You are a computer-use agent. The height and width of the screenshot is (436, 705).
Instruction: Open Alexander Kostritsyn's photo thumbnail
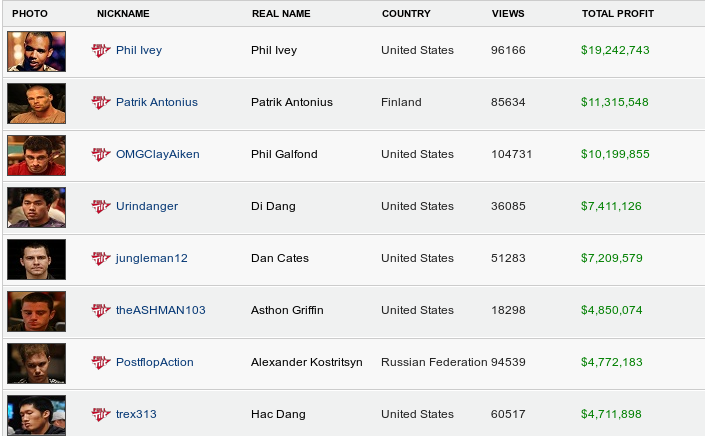coord(36,363)
